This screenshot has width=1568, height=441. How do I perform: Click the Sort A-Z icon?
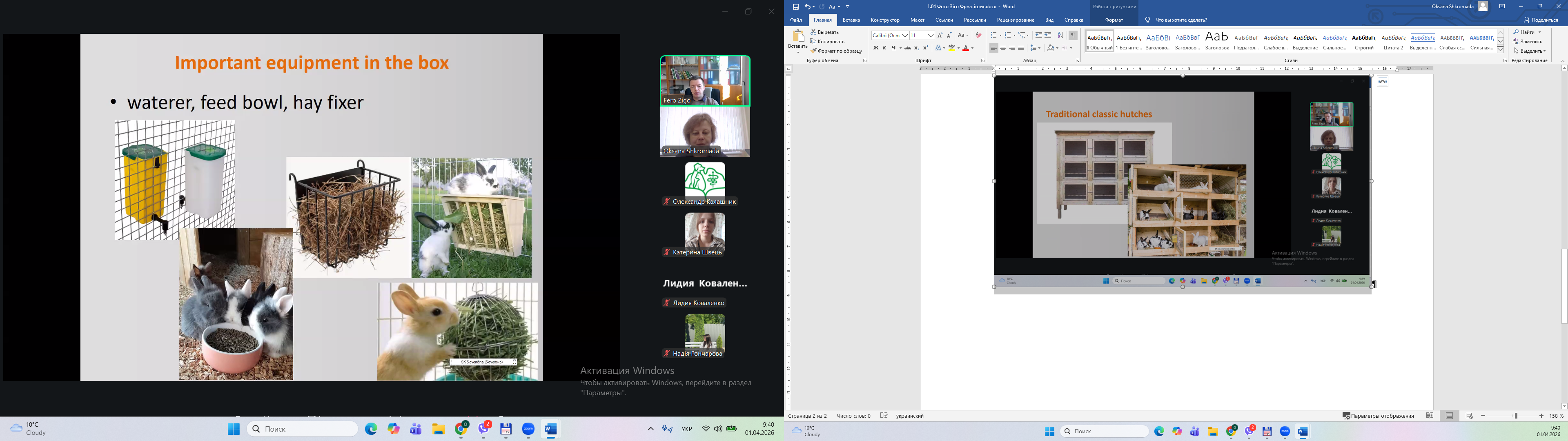pyautogui.click(x=1060, y=36)
